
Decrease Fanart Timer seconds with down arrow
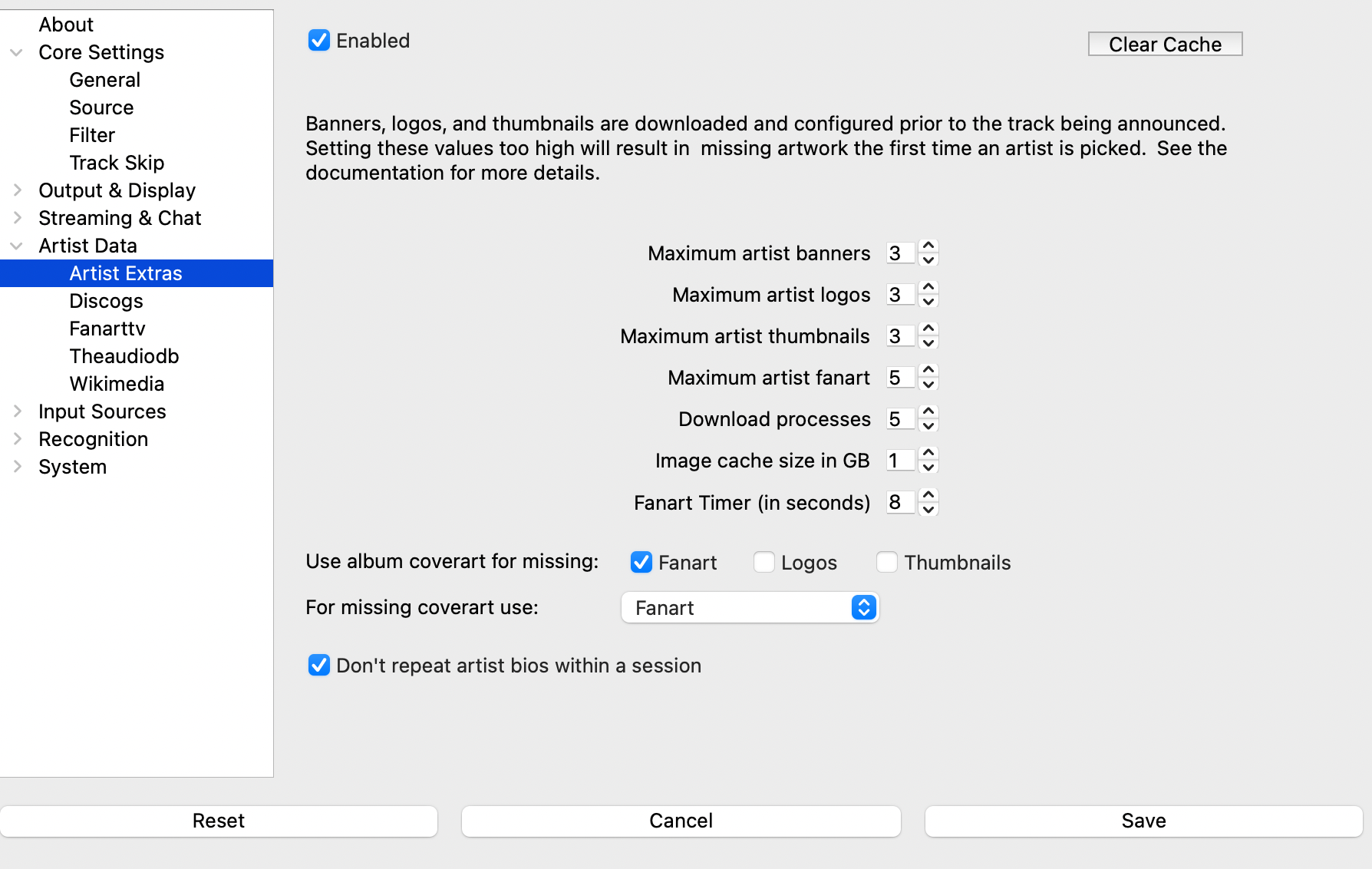(x=928, y=510)
